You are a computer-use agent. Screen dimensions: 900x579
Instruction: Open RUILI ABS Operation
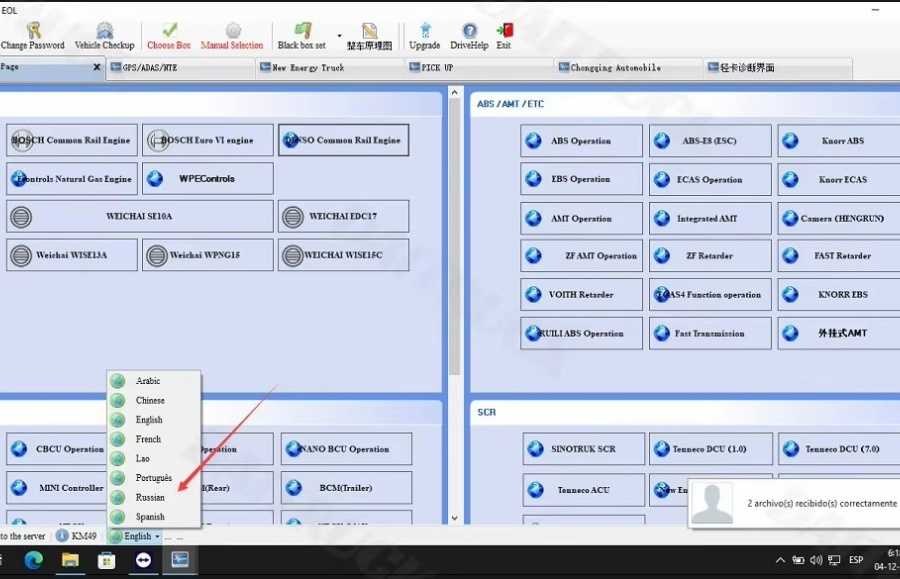(x=581, y=333)
